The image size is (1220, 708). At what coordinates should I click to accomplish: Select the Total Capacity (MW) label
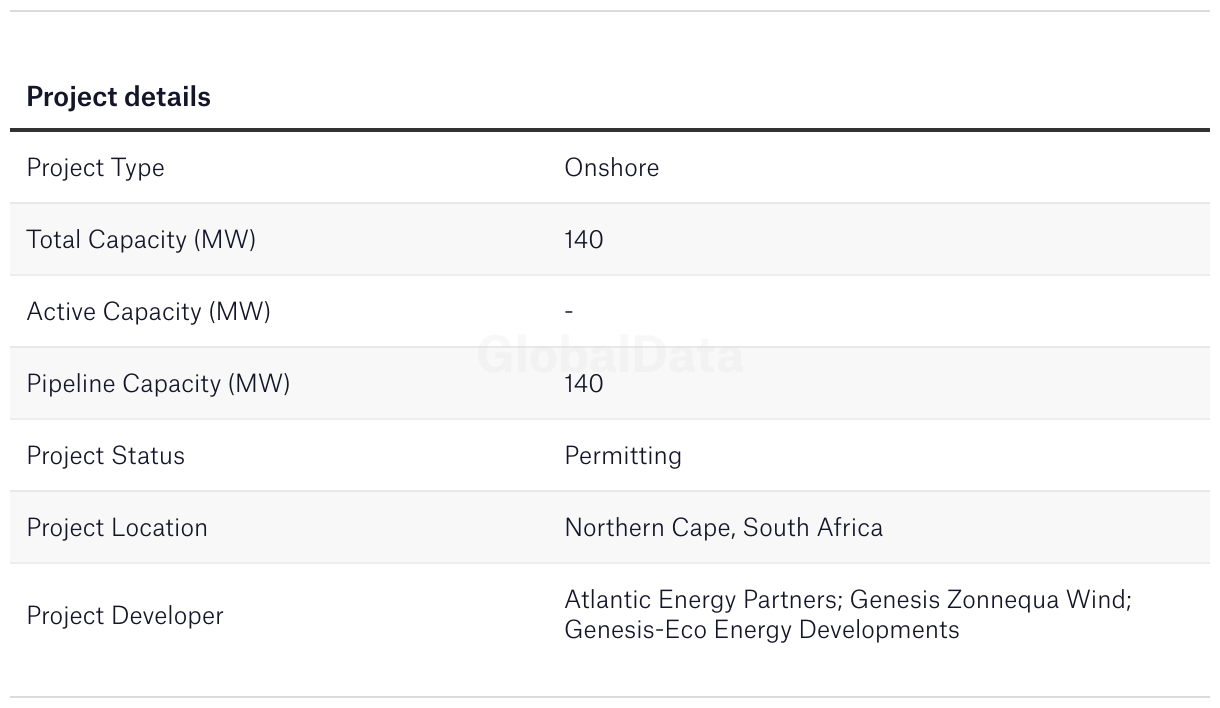click(141, 240)
